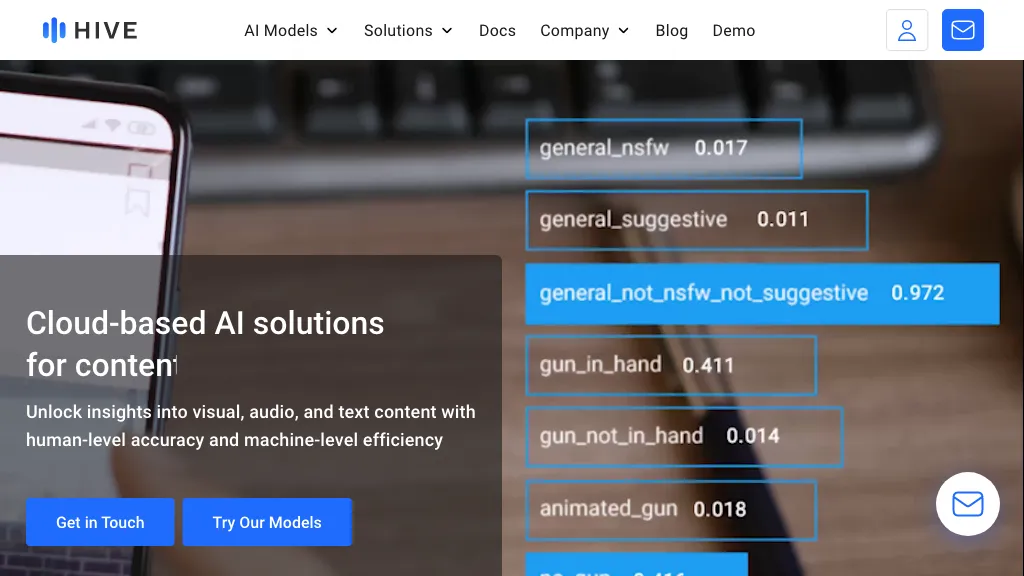Select the animated_gun classification label
The image size is (1024, 576).
[672, 509]
